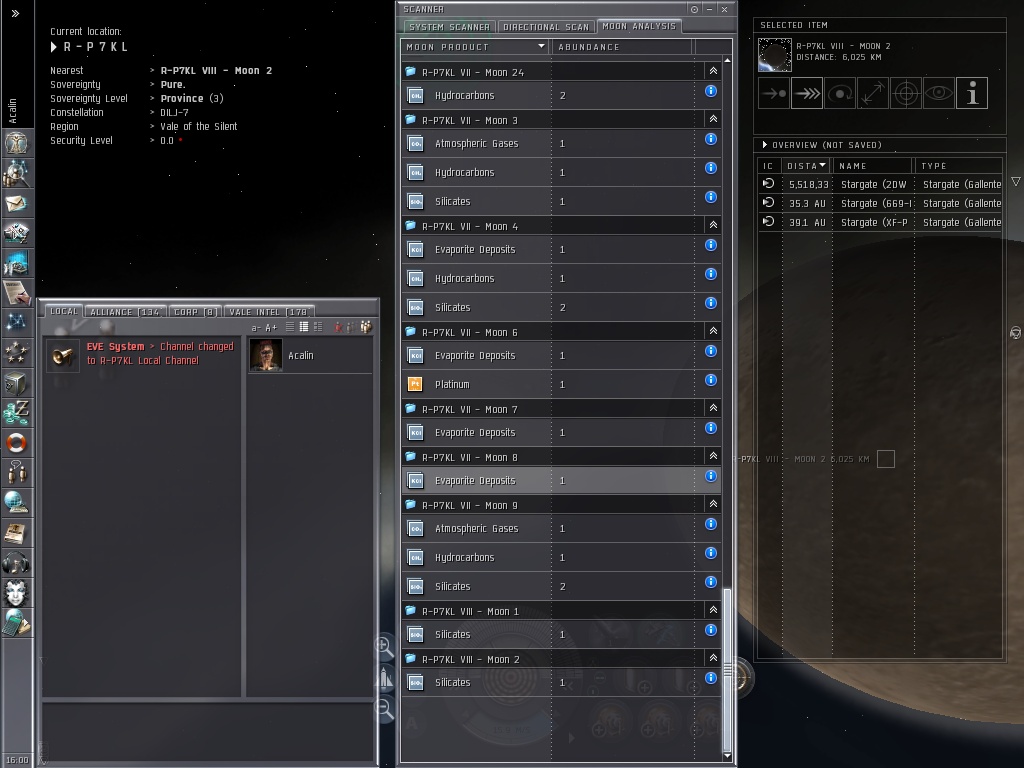The image size is (1024, 768).
Task: Show info for Moon 8 Evaporite Deposits
Action: click(711, 476)
